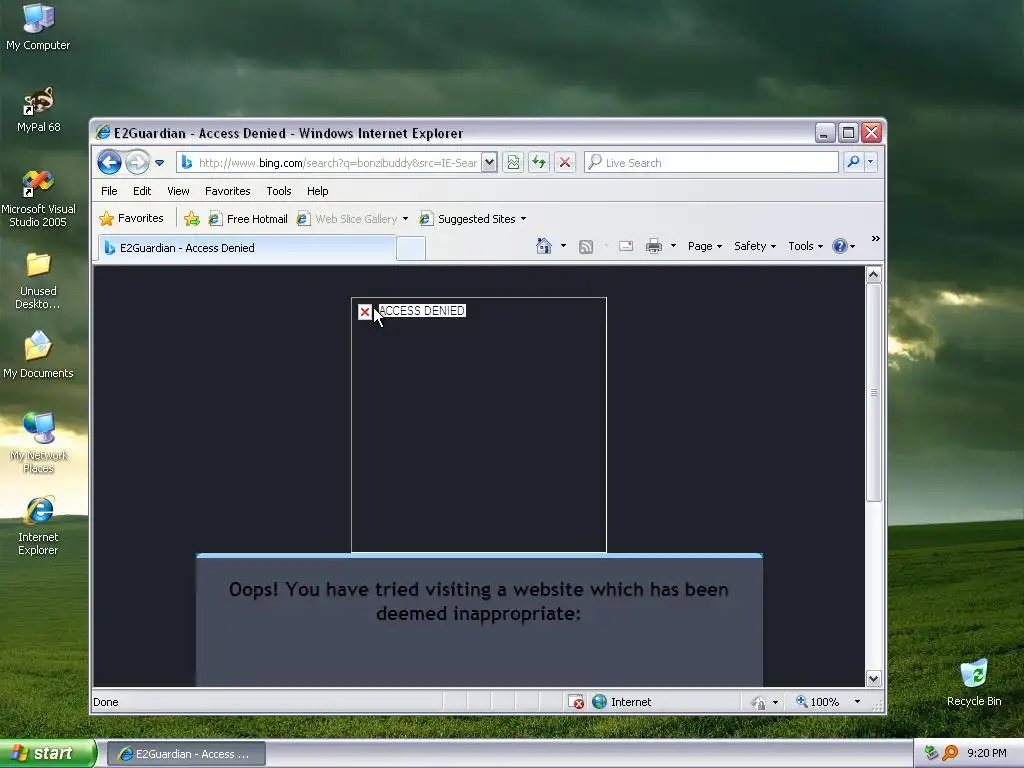1024x768 pixels.
Task: Click the popup blocker status bar icon
Action: 576,702
